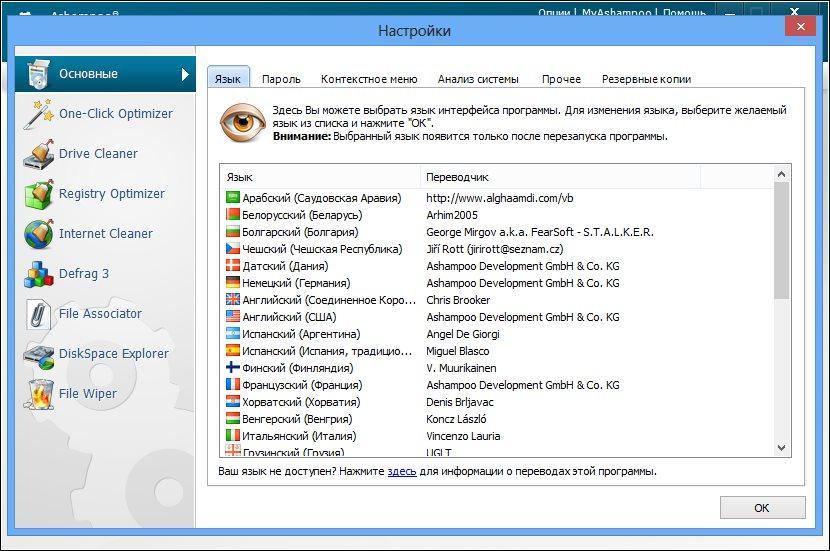Select Датский (Дания) language
This screenshot has height=551, width=830.
pyautogui.click(x=285, y=266)
